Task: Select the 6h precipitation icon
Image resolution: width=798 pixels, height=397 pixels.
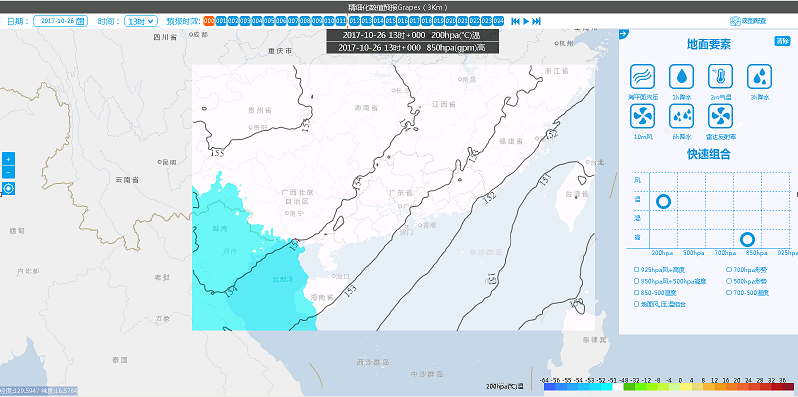Action: (681, 116)
